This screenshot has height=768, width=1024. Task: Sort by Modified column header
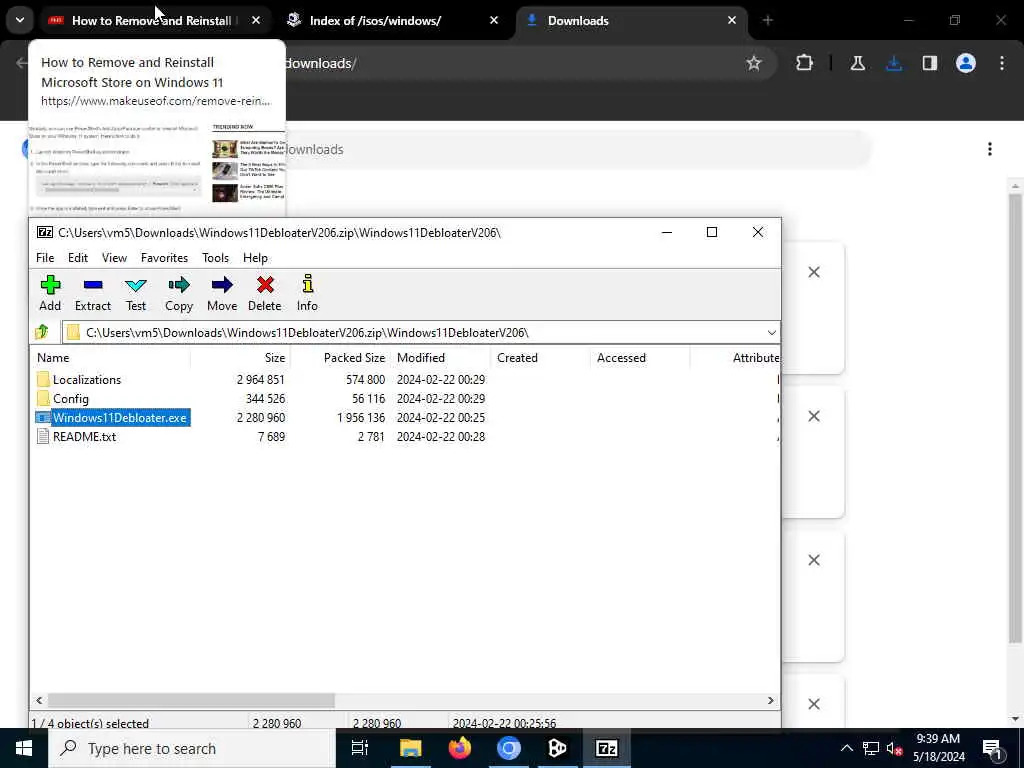pyautogui.click(x=440, y=358)
